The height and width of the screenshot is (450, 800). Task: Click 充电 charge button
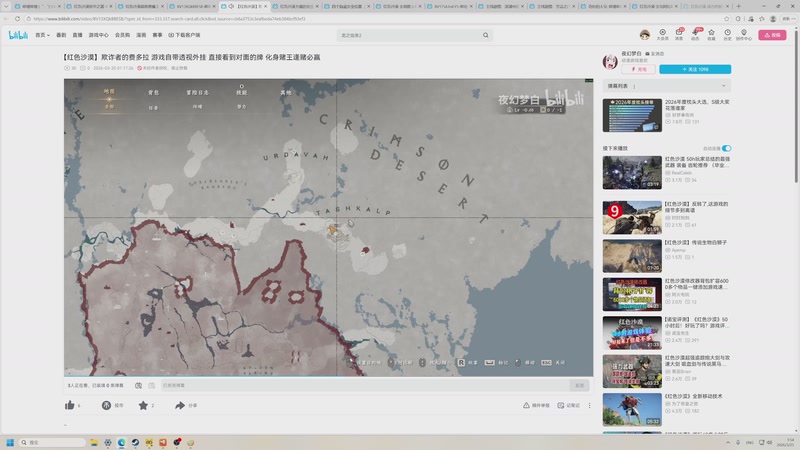[638, 69]
